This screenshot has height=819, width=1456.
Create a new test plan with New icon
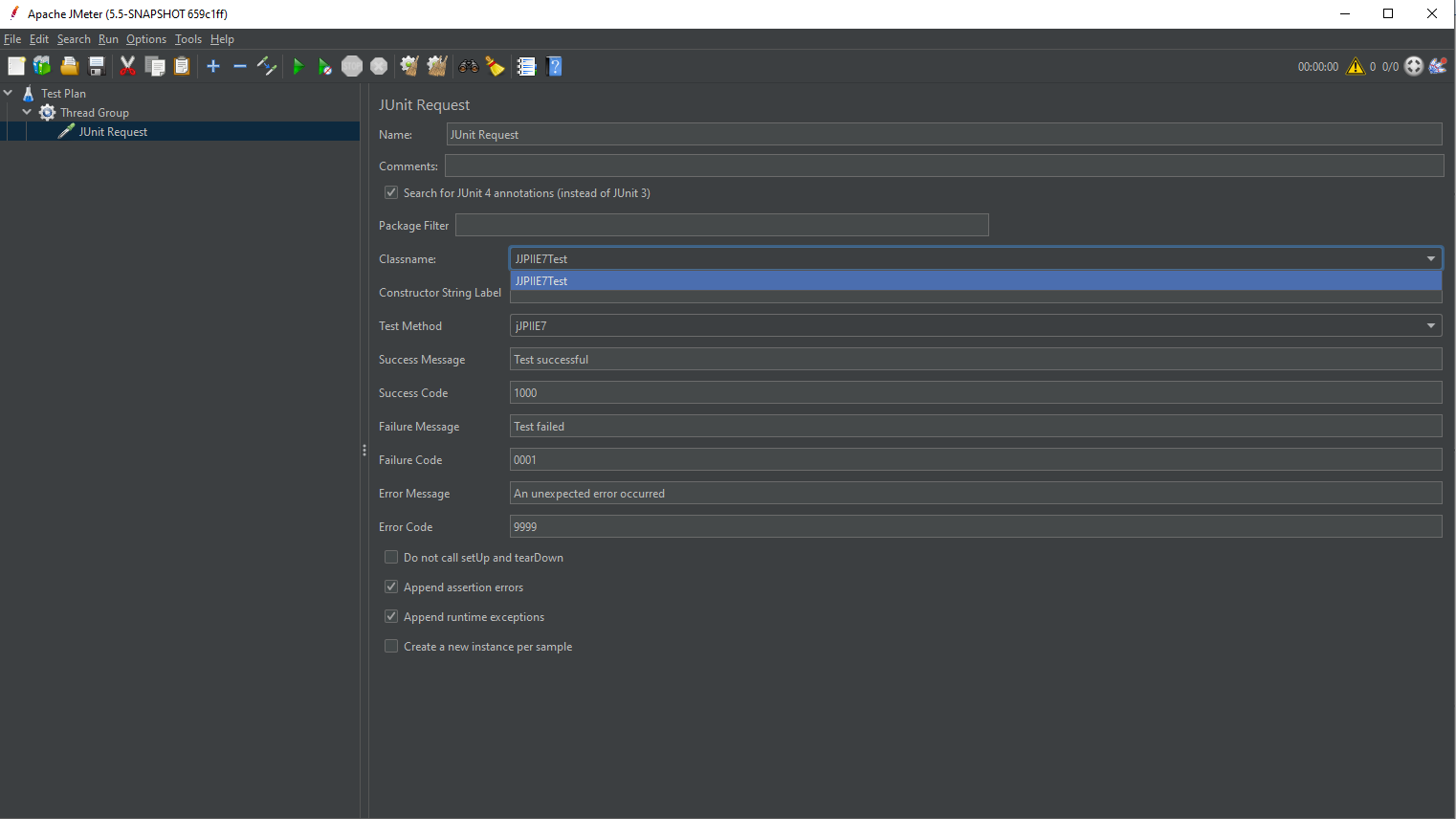16,66
